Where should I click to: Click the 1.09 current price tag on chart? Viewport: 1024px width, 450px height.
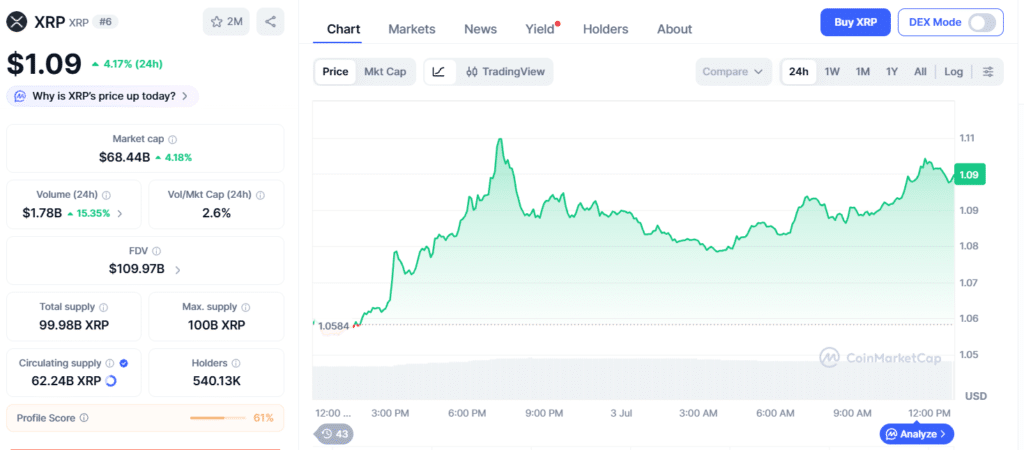[x=969, y=174]
